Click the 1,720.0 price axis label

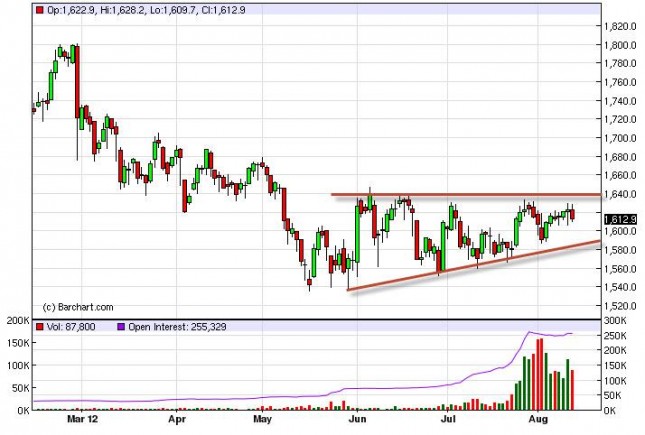pos(620,119)
